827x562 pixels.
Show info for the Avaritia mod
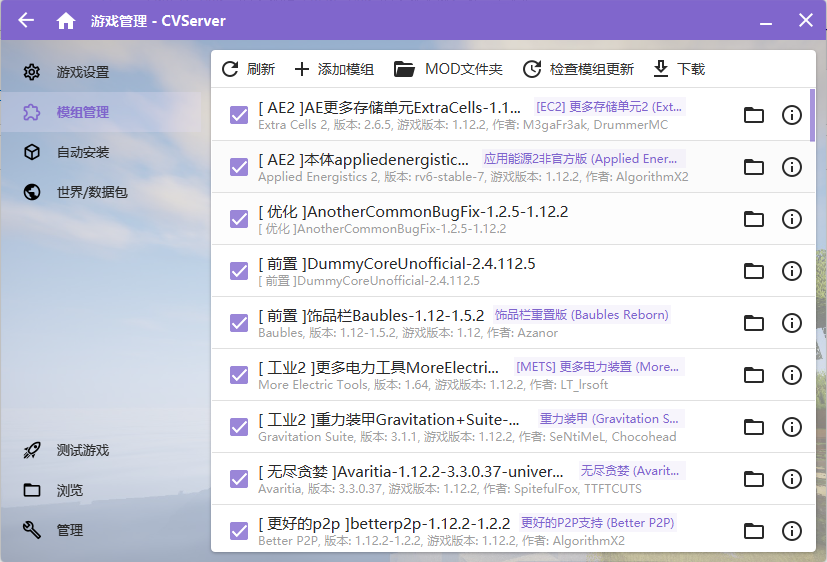(791, 479)
